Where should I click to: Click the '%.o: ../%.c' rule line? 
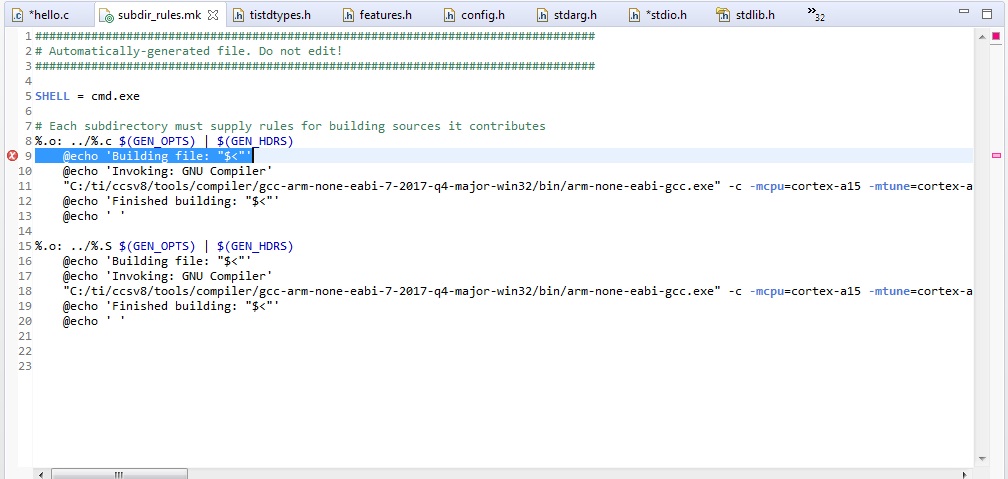tap(164, 141)
